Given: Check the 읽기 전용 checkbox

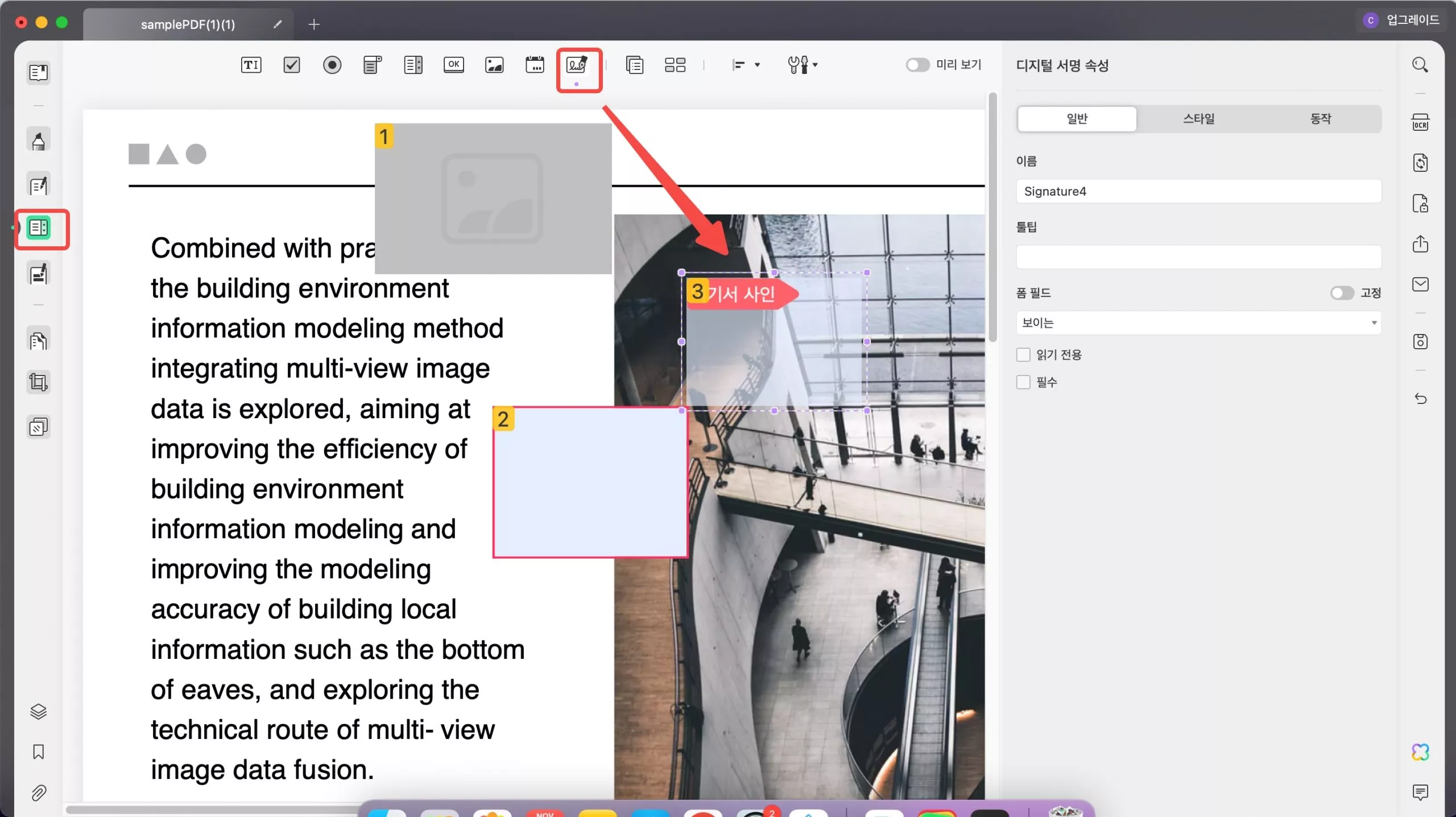Looking at the screenshot, I should click(x=1023, y=355).
